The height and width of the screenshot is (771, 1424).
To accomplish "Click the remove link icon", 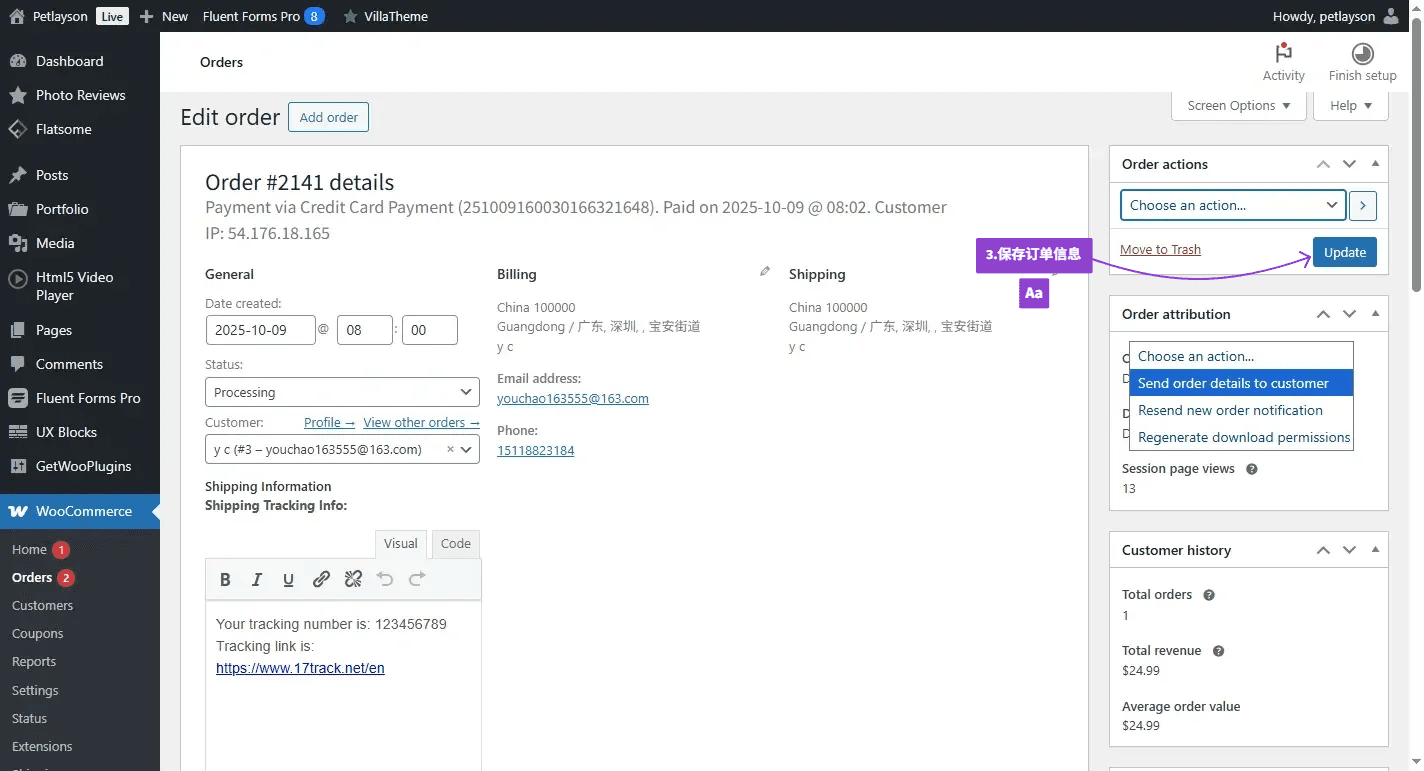I will coord(353,579).
